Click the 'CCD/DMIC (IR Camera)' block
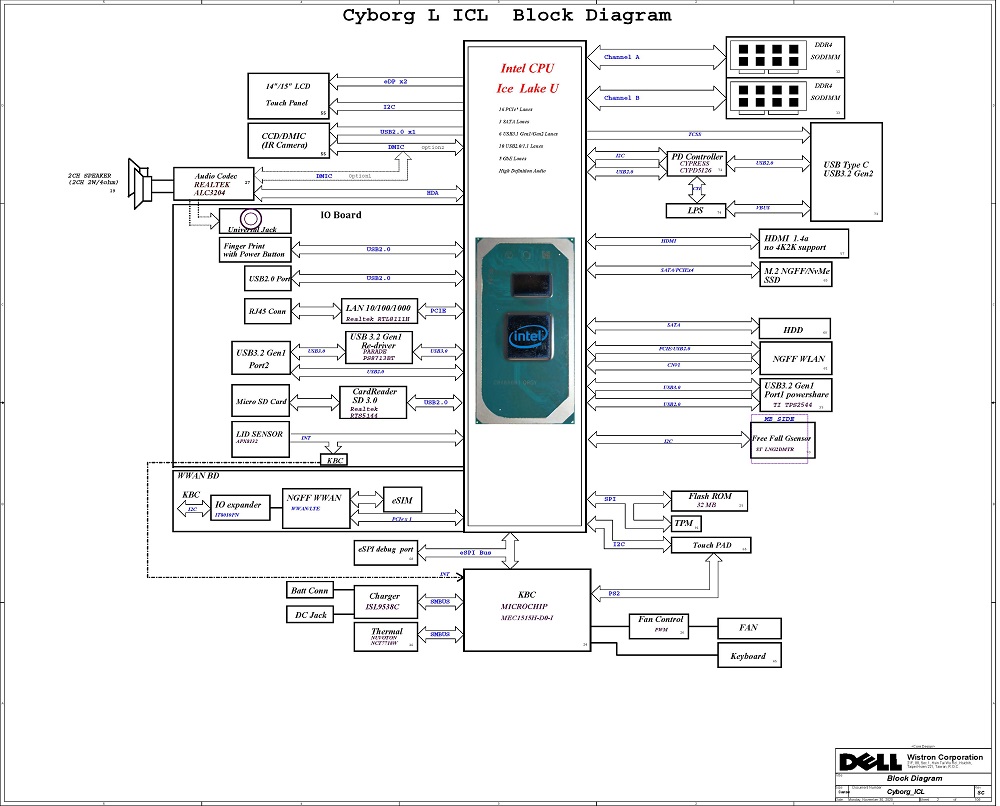1000x806 pixels. tap(288, 140)
